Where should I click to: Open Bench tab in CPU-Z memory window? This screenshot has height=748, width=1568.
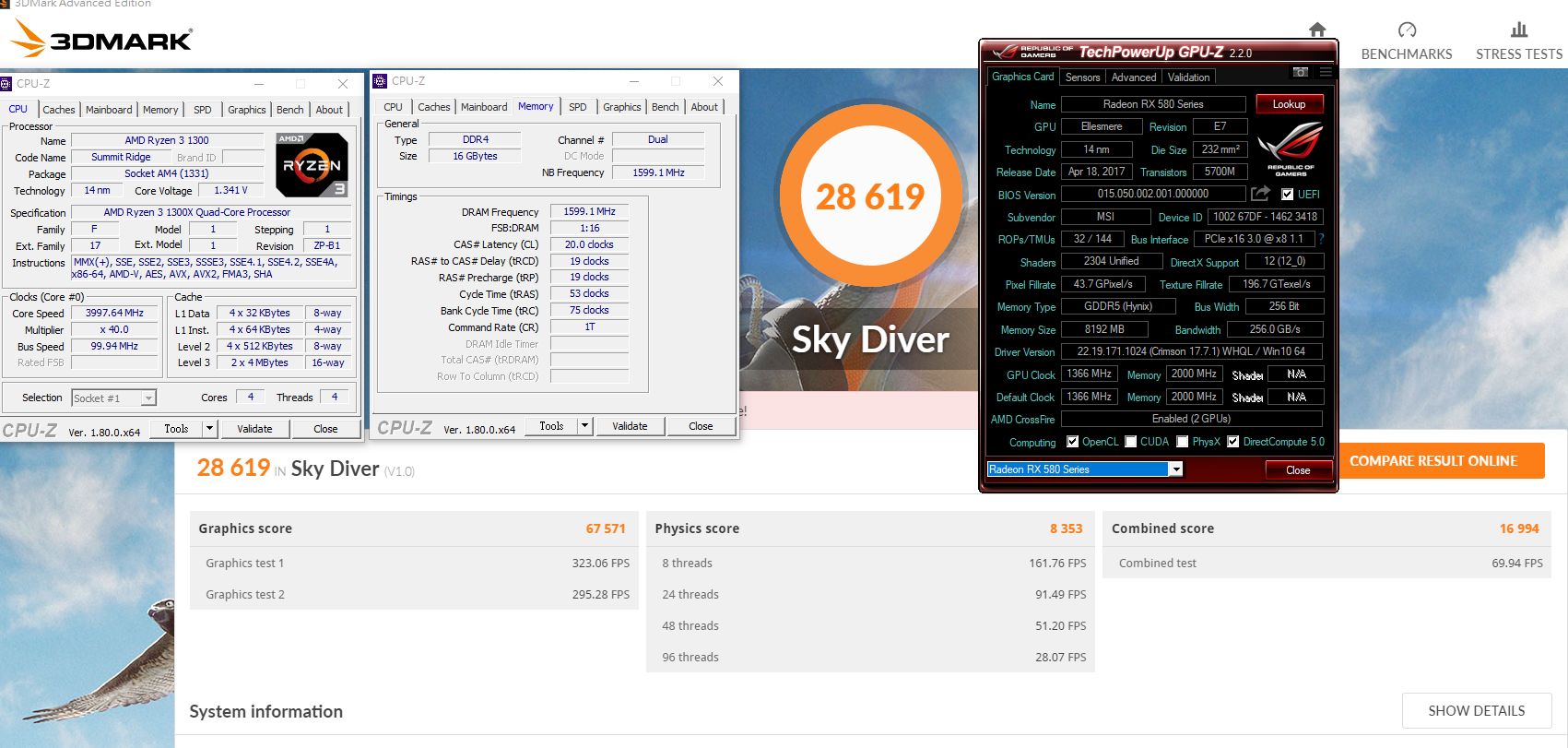click(665, 107)
